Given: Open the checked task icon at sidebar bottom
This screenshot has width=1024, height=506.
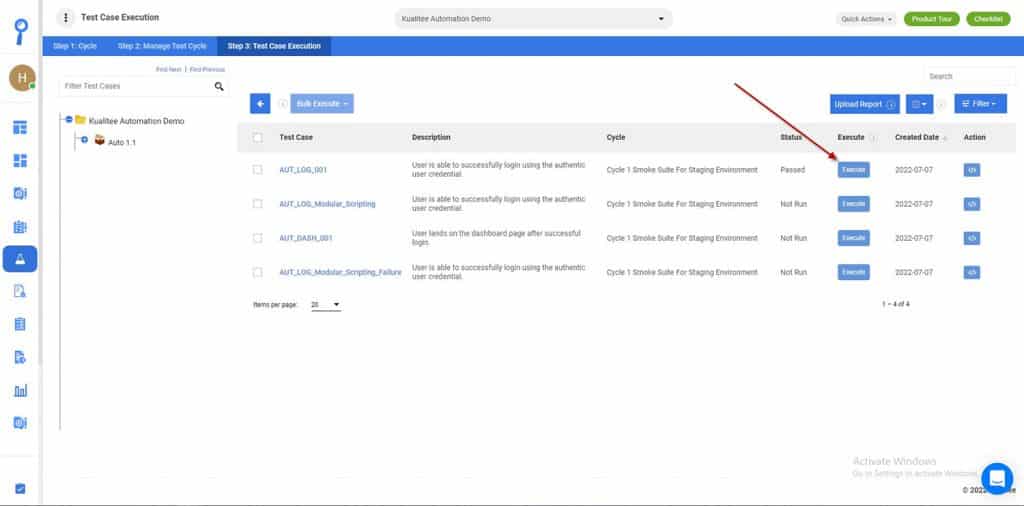Looking at the screenshot, I should 20,488.
